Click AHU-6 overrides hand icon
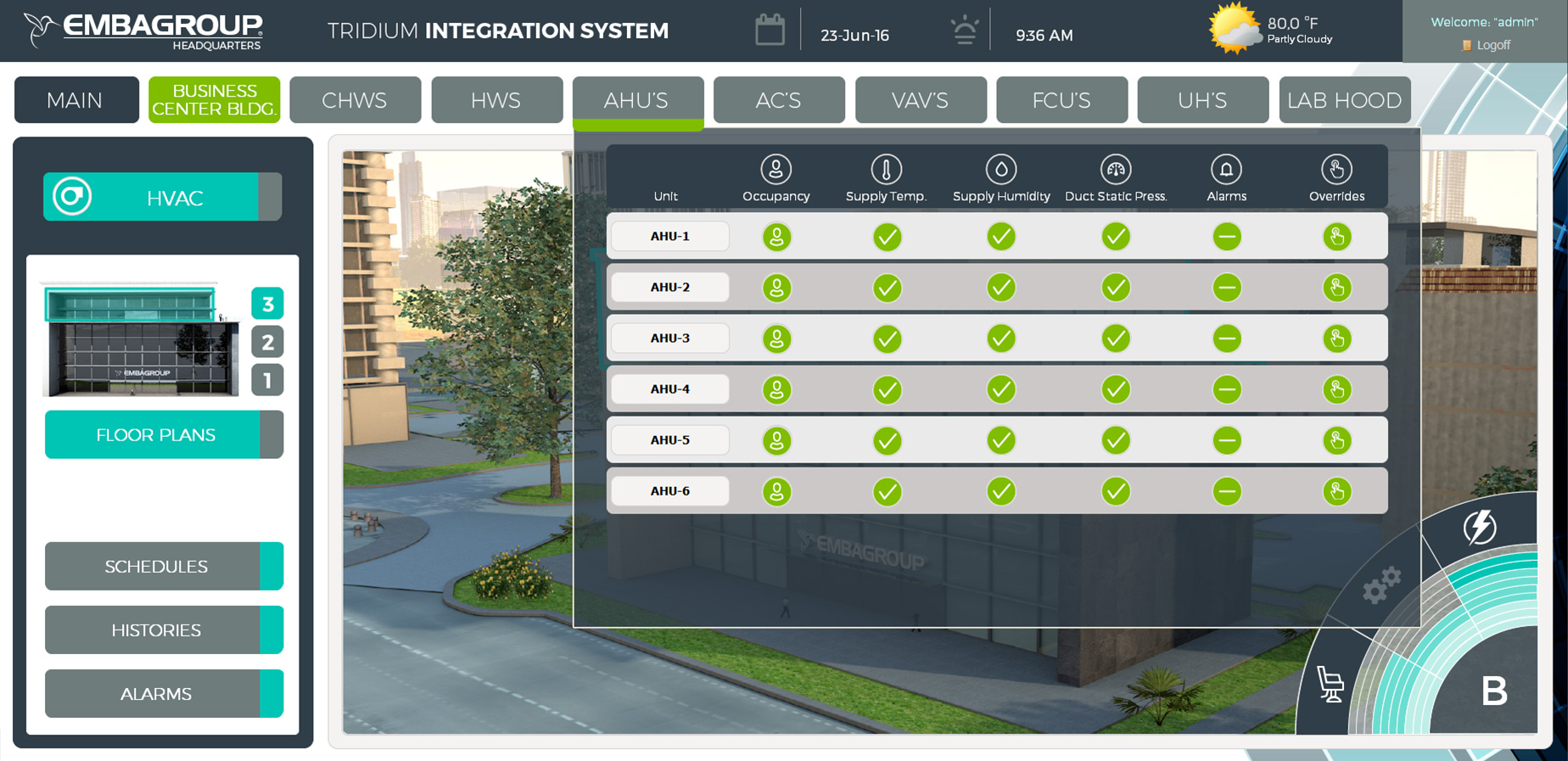Image resolution: width=1568 pixels, height=761 pixels. 1337,491
